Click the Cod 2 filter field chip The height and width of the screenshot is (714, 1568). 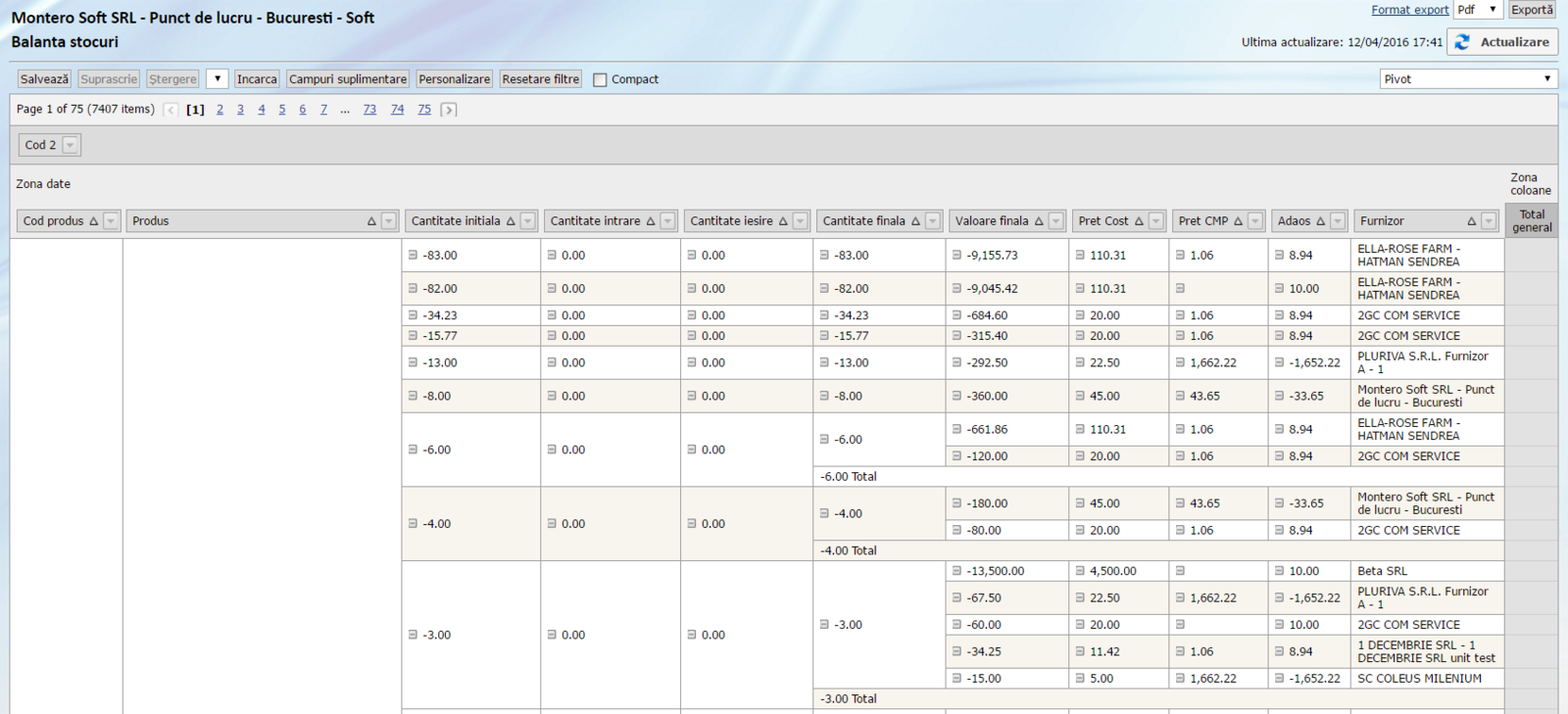click(40, 145)
